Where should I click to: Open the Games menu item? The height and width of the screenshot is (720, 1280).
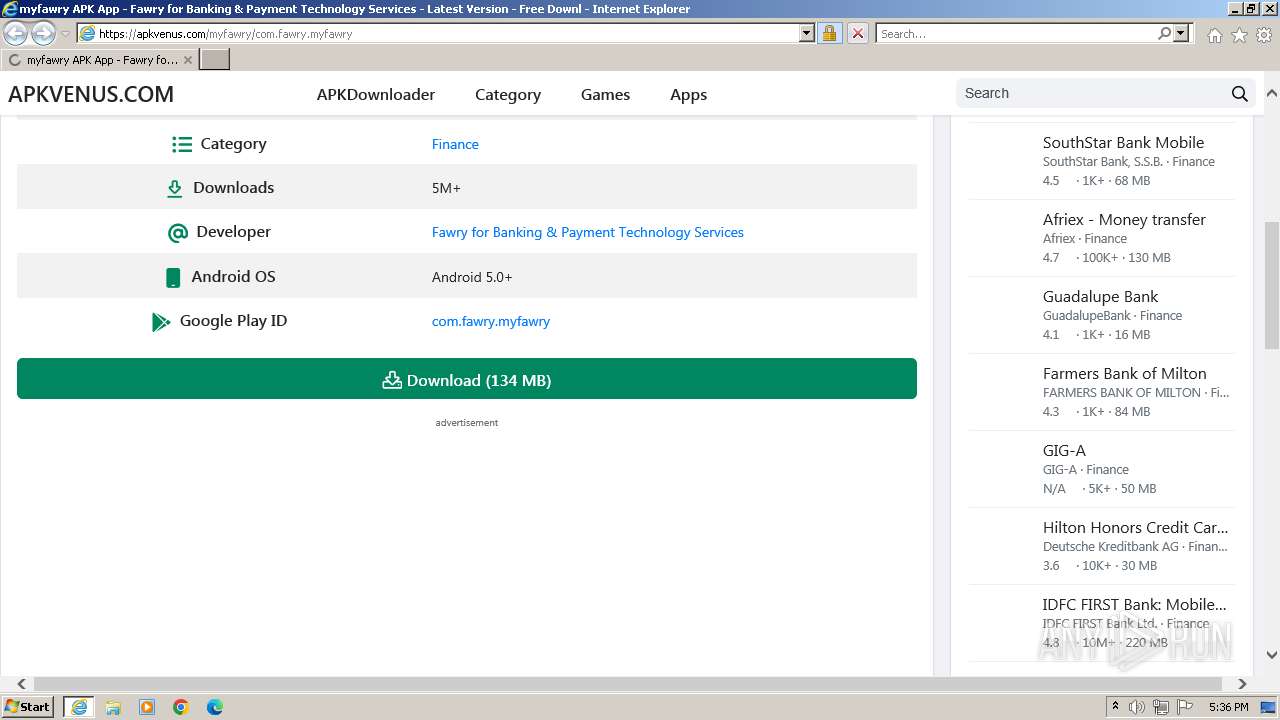point(605,95)
